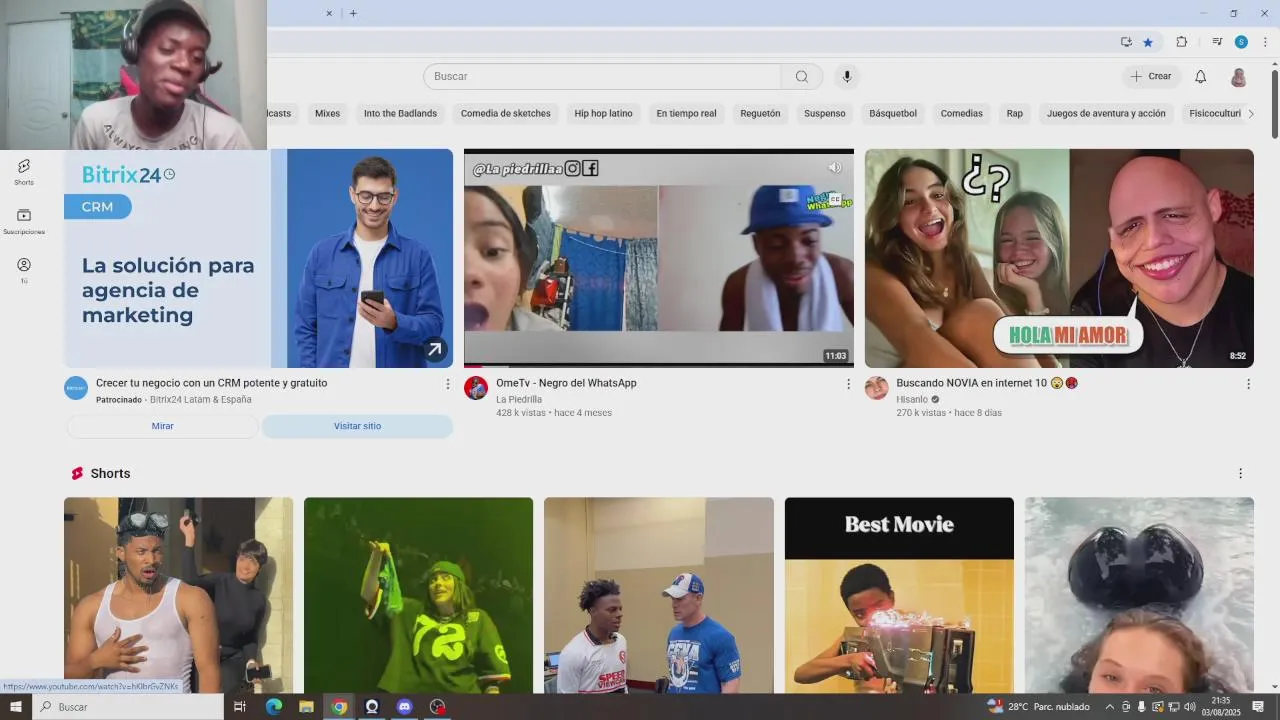The height and width of the screenshot is (720, 1280).
Task: Click the OmeTv video progress bar
Action: coord(659,366)
